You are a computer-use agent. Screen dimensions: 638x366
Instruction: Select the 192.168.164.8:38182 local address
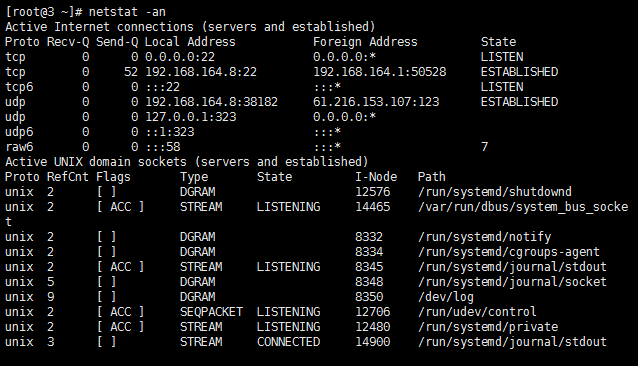(x=212, y=102)
